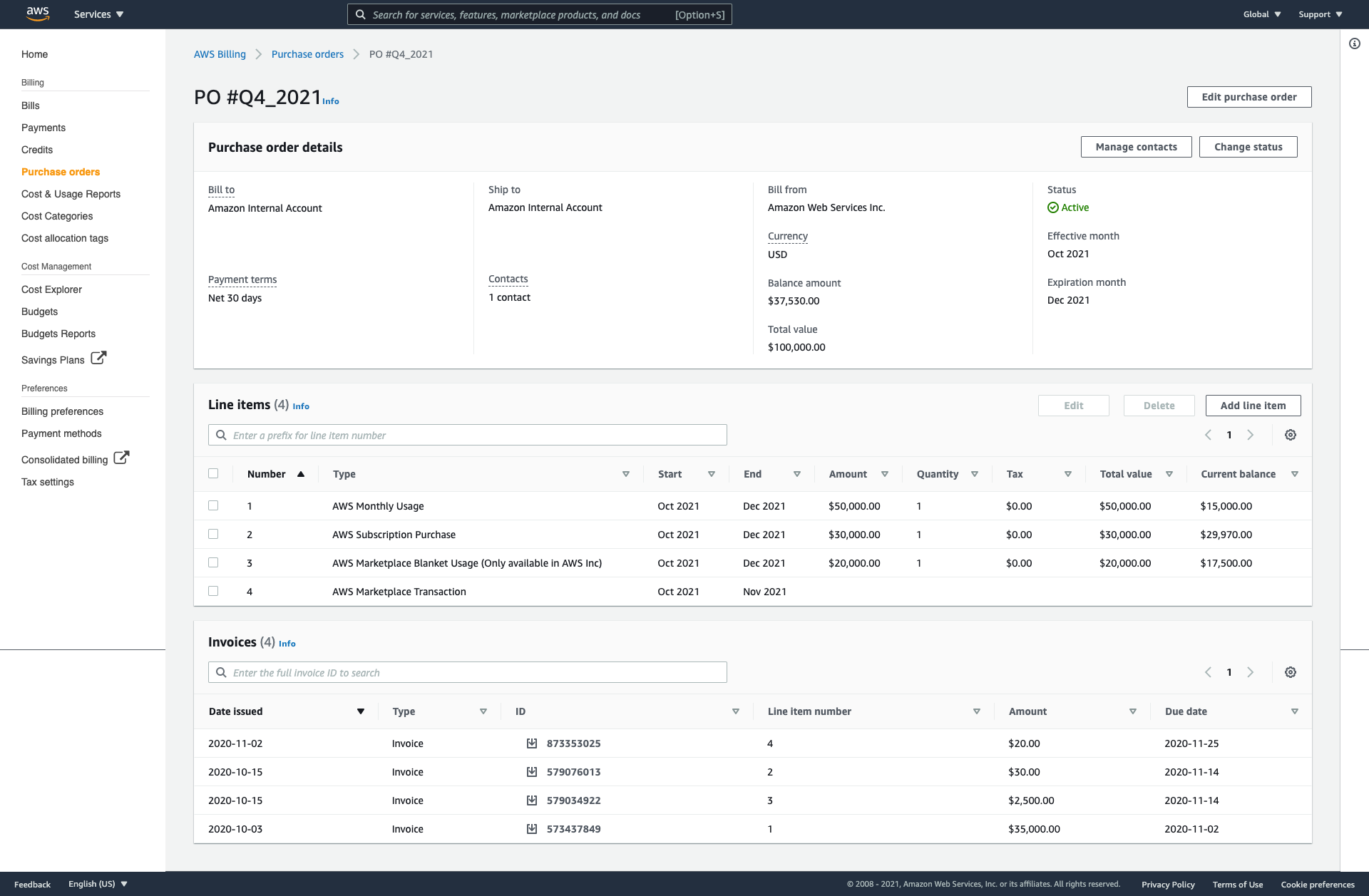
Task: Open Cost Explorer from sidebar
Action: [x=51, y=289]
